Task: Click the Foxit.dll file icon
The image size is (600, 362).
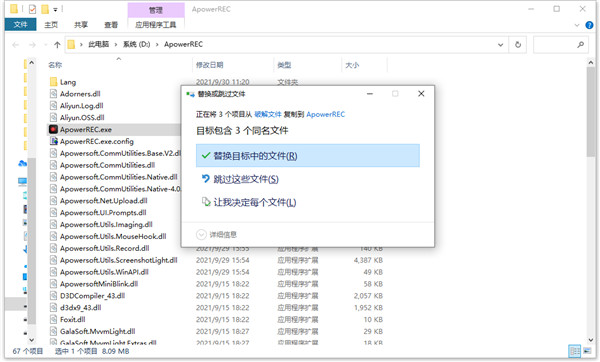Action: pos(54,319)
